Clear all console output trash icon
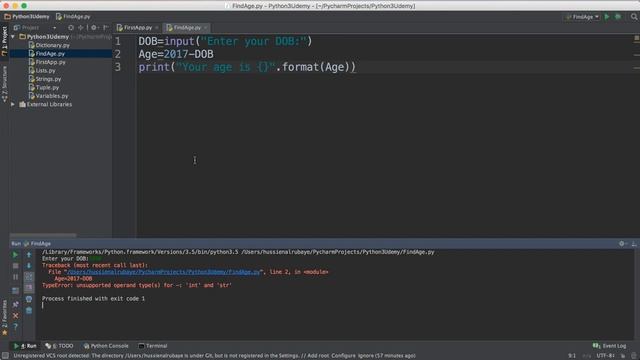Viewport: 640px width, 360px height. (x=29, y=311)
